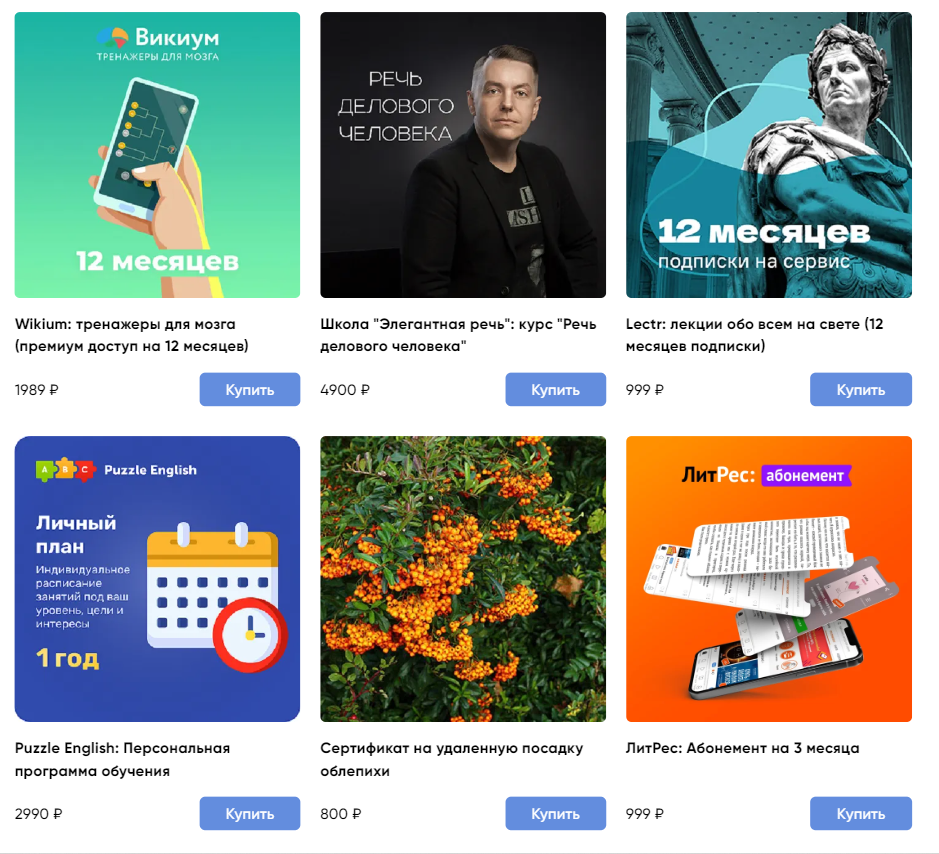Open the Wikium тренажеры для мозга title link
Screen dimensions: 939x854
(132, 335)
